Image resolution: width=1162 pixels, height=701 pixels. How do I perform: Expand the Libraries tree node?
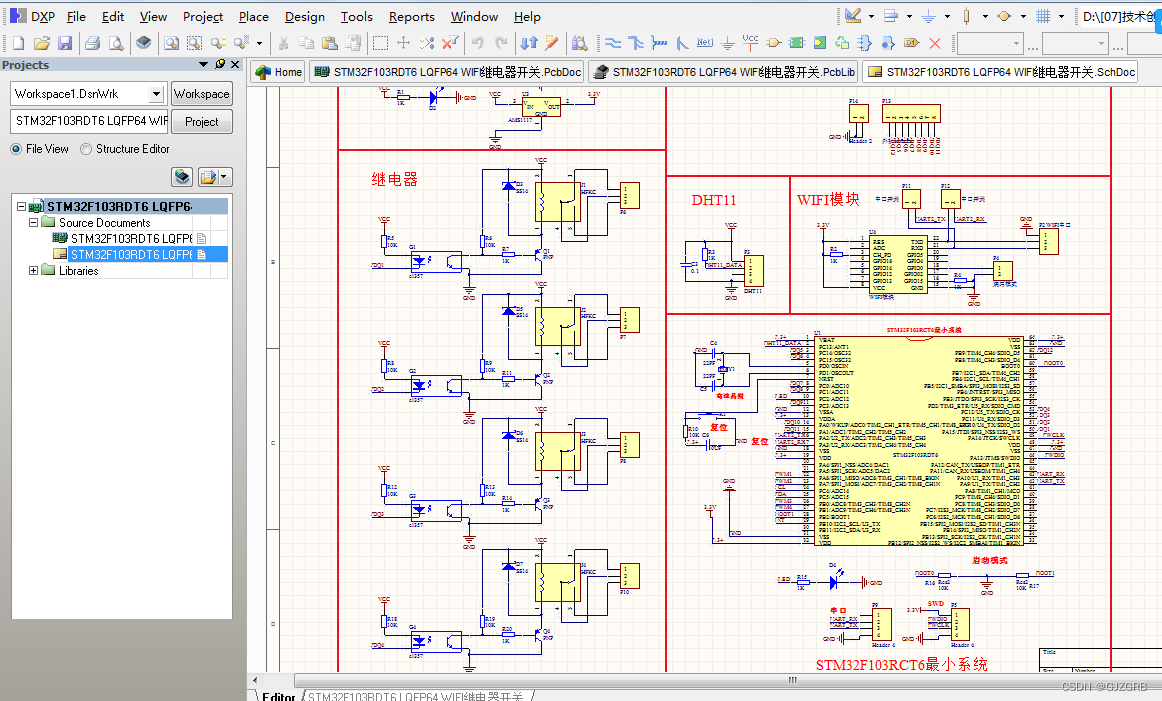click(32, 270)
